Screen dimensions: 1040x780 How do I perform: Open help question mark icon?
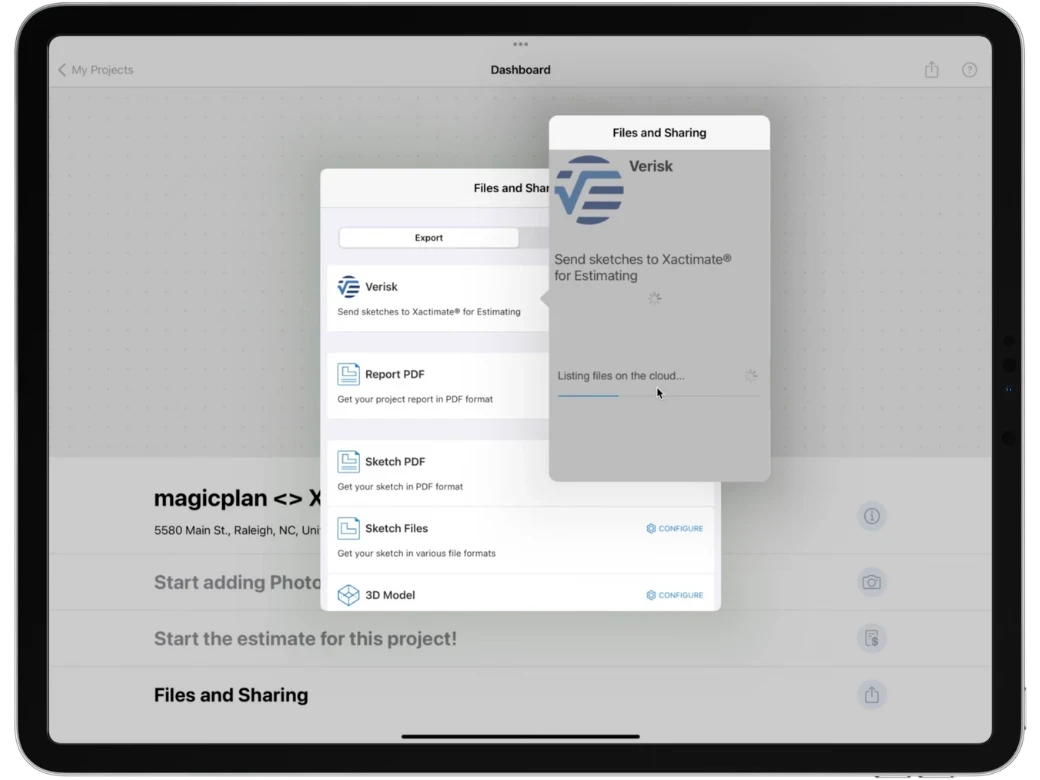[x=969, y=70]
